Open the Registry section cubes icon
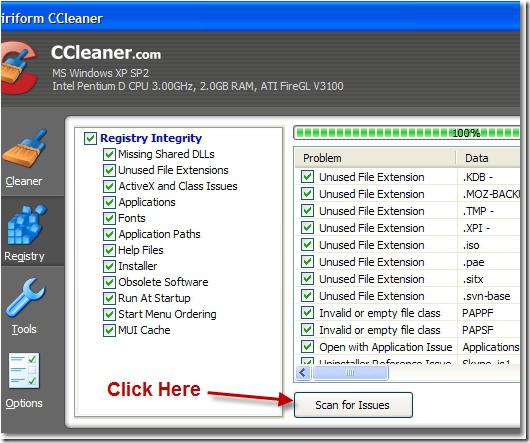The image size is (530, 443). pyautogui.click(x=27, y=224)
